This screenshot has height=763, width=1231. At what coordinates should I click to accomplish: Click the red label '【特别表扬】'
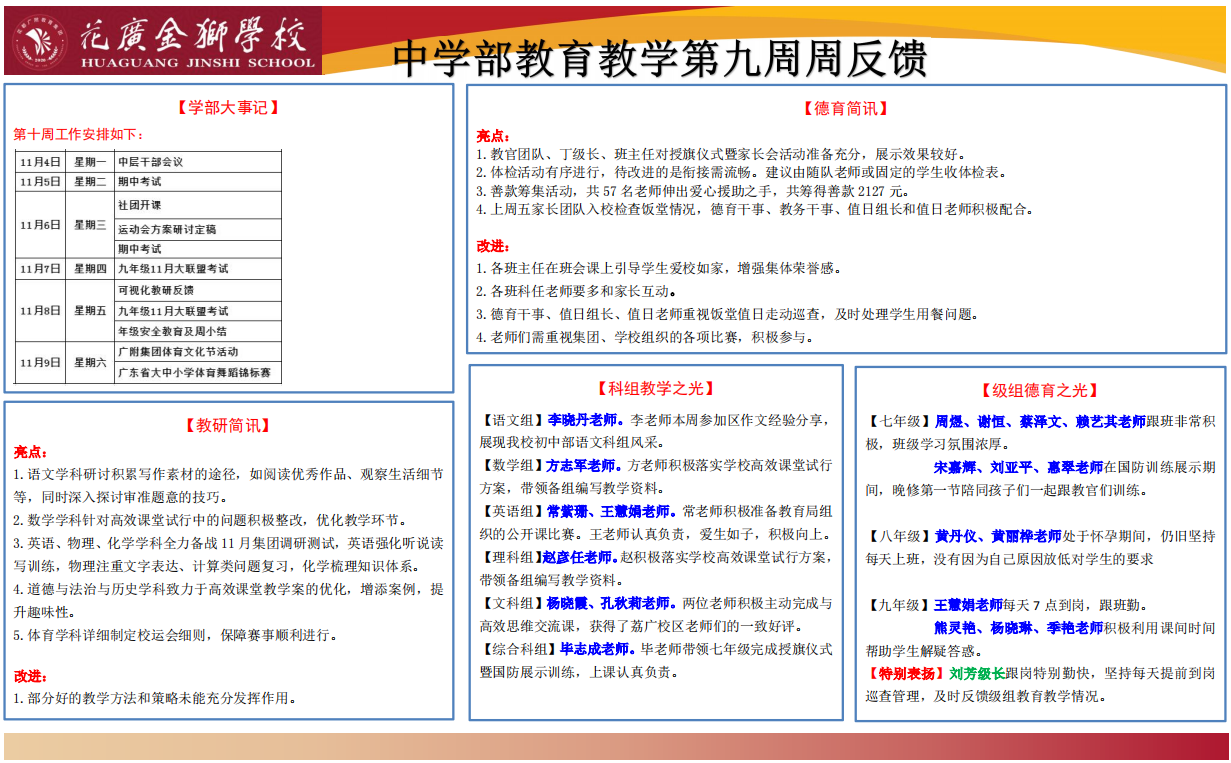tap(906, 673)
